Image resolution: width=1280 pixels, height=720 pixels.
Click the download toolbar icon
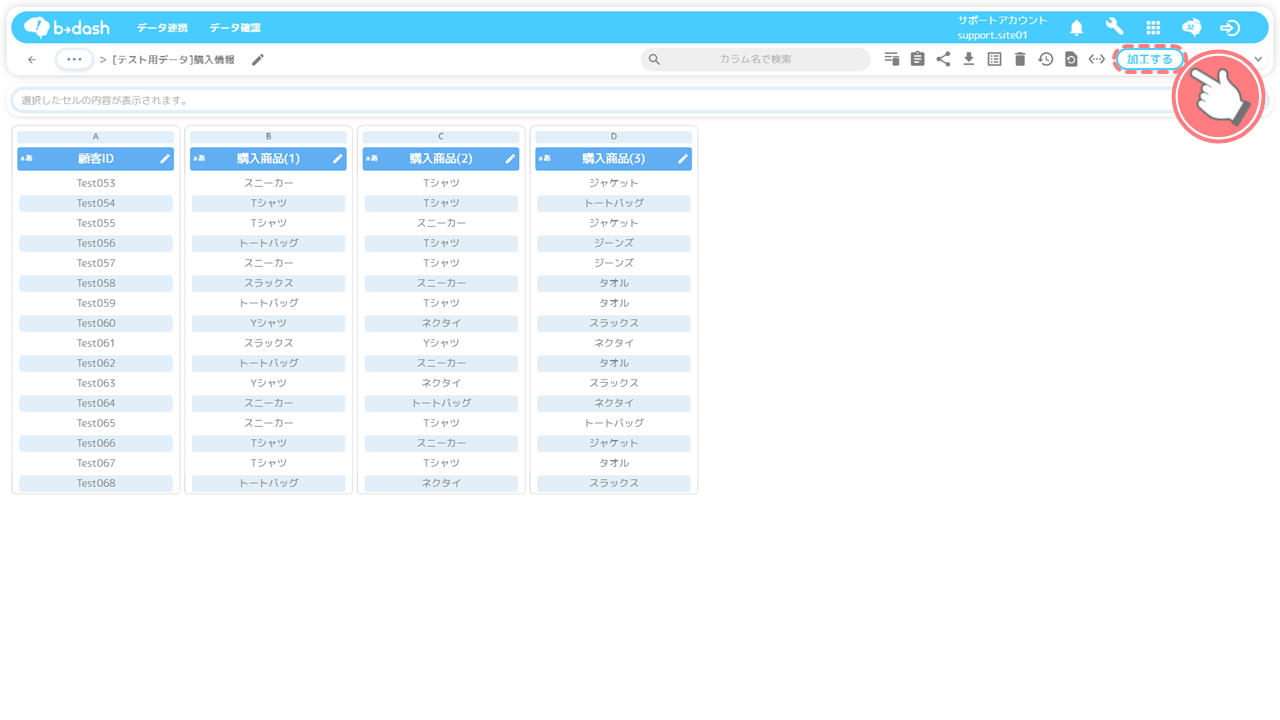968,59
